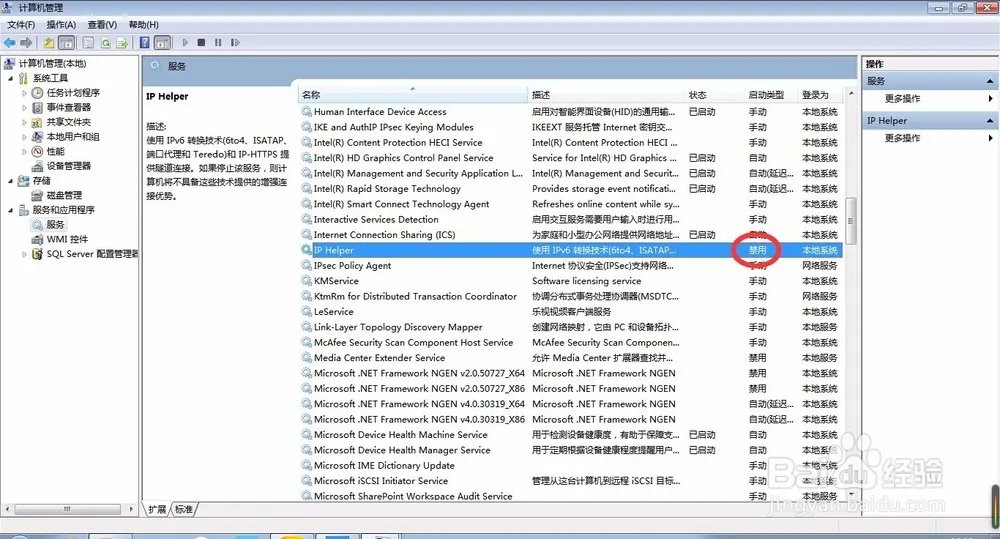Viewport: 1000px width, 539px height.
Task: Sort by the 状态 column header
Action: [714, 94]
